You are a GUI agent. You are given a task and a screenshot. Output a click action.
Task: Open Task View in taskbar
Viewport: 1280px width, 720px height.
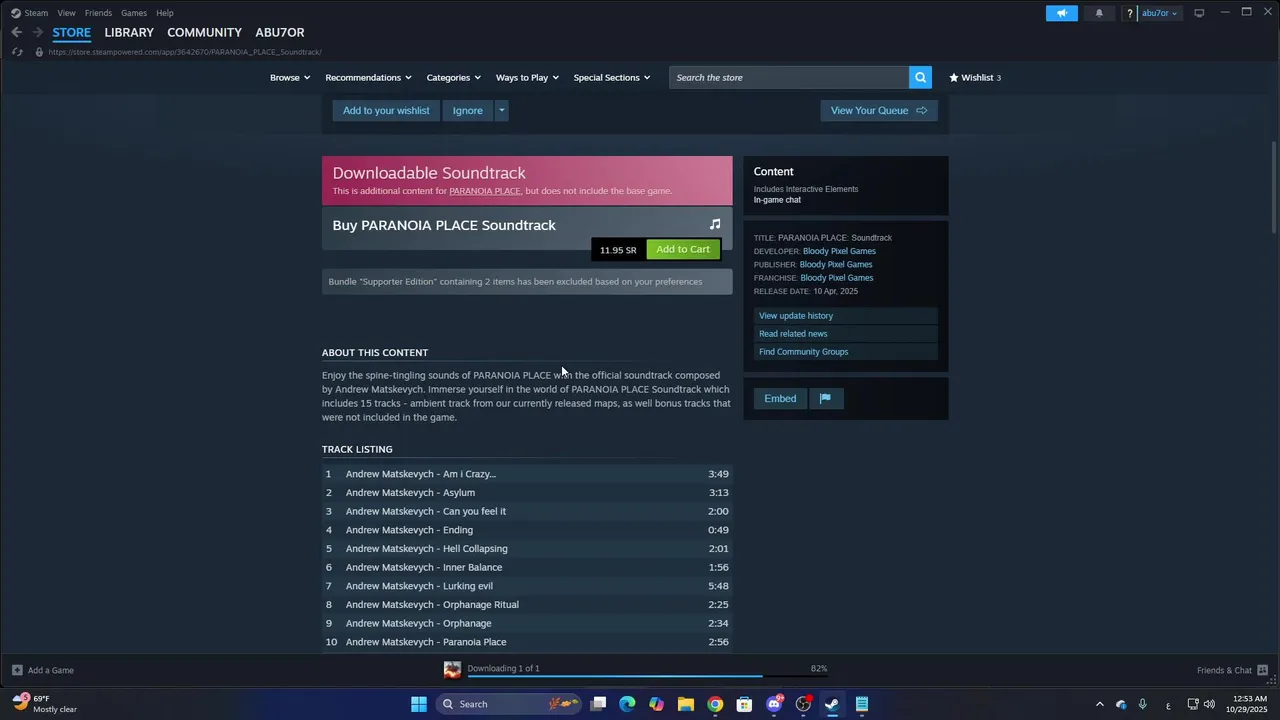click(598, 704)
